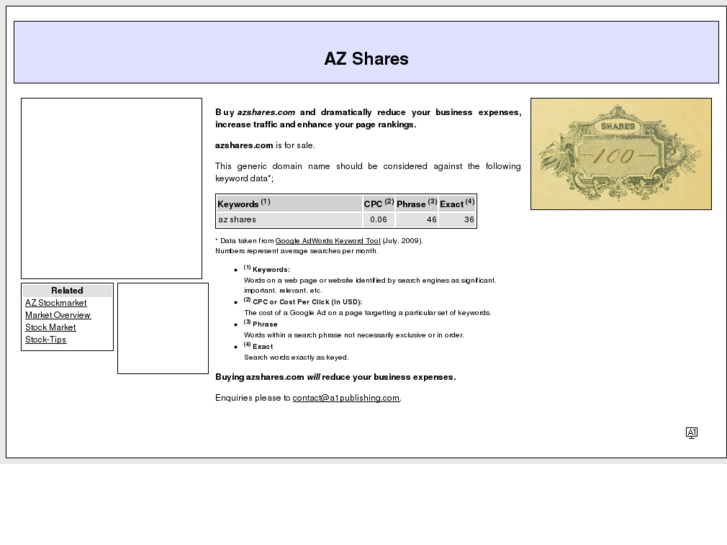Click 'azshares.com is for sale' text

(265, 145)
